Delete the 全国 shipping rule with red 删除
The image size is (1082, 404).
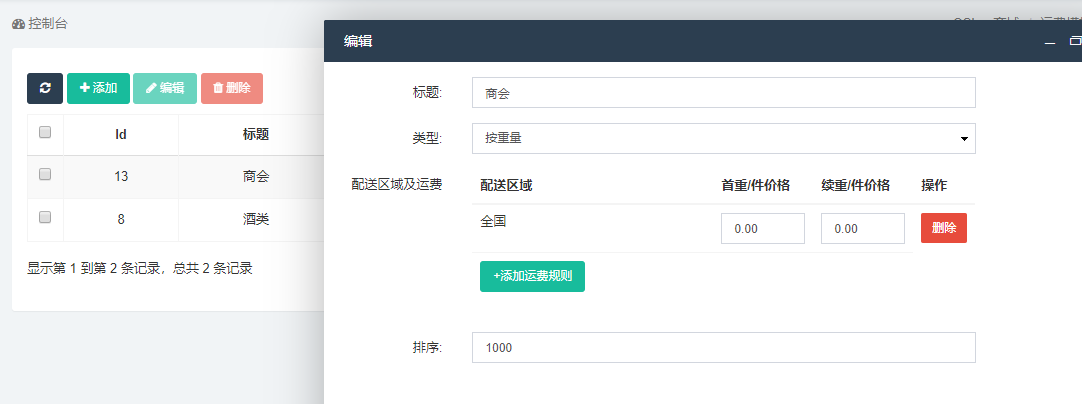[x=943, y=228]
